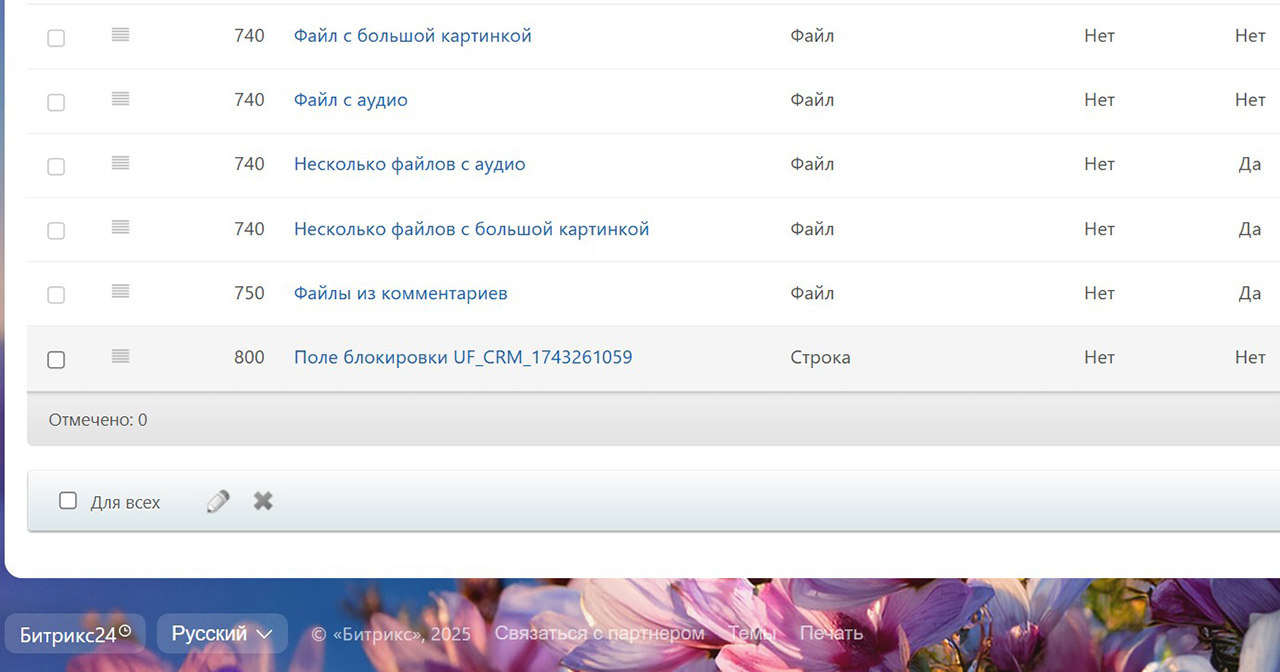The height and width of the screenshot is (672, 1280).
Task: Open Поле блокировки UF_CRM_1743261059 link
Action: click(463, 357)
